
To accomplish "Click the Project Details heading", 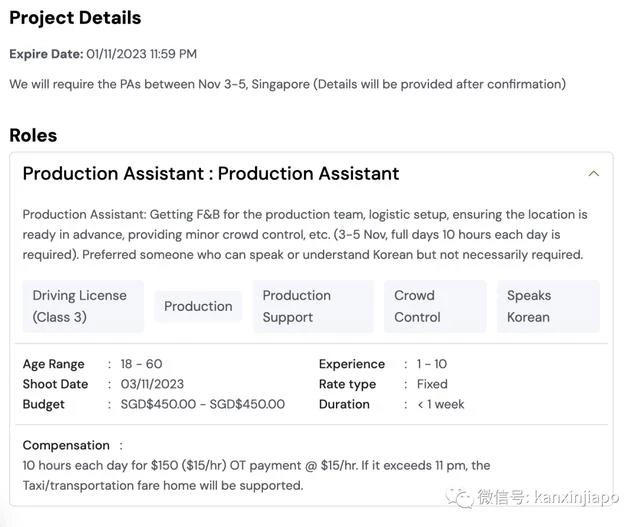I will (75, 18).
